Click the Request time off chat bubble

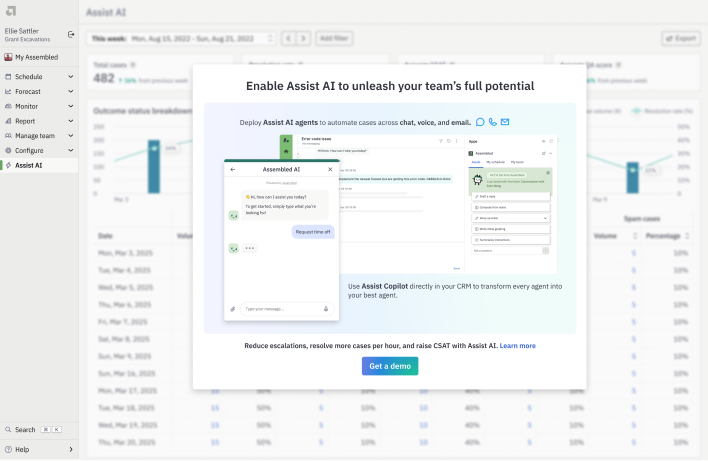pos(313,232)
